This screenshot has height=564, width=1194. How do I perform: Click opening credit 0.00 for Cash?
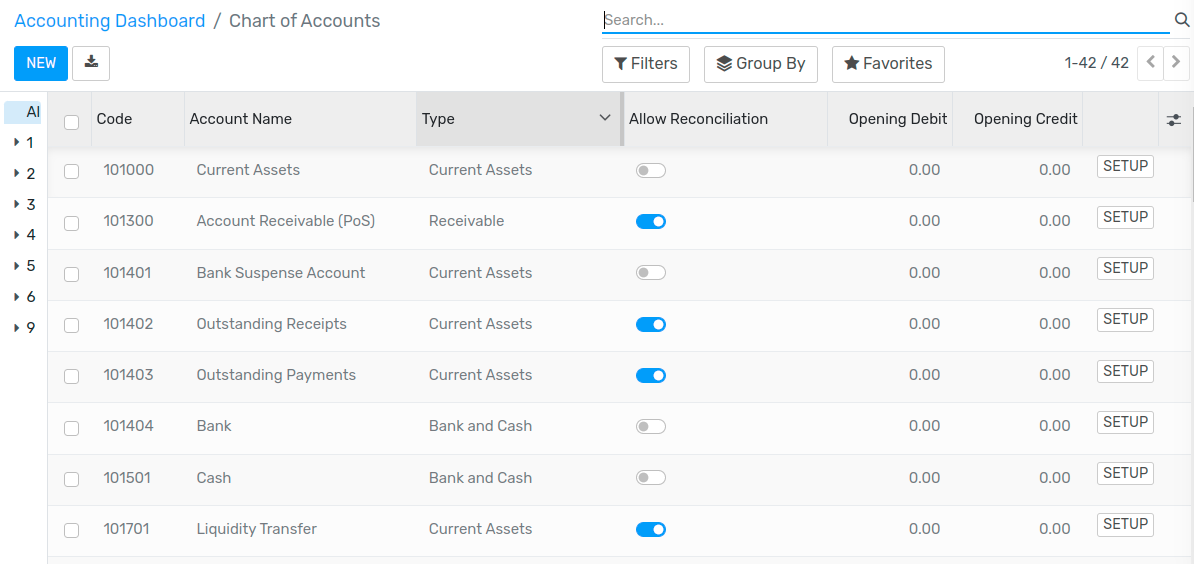(x=1055, y=478)
